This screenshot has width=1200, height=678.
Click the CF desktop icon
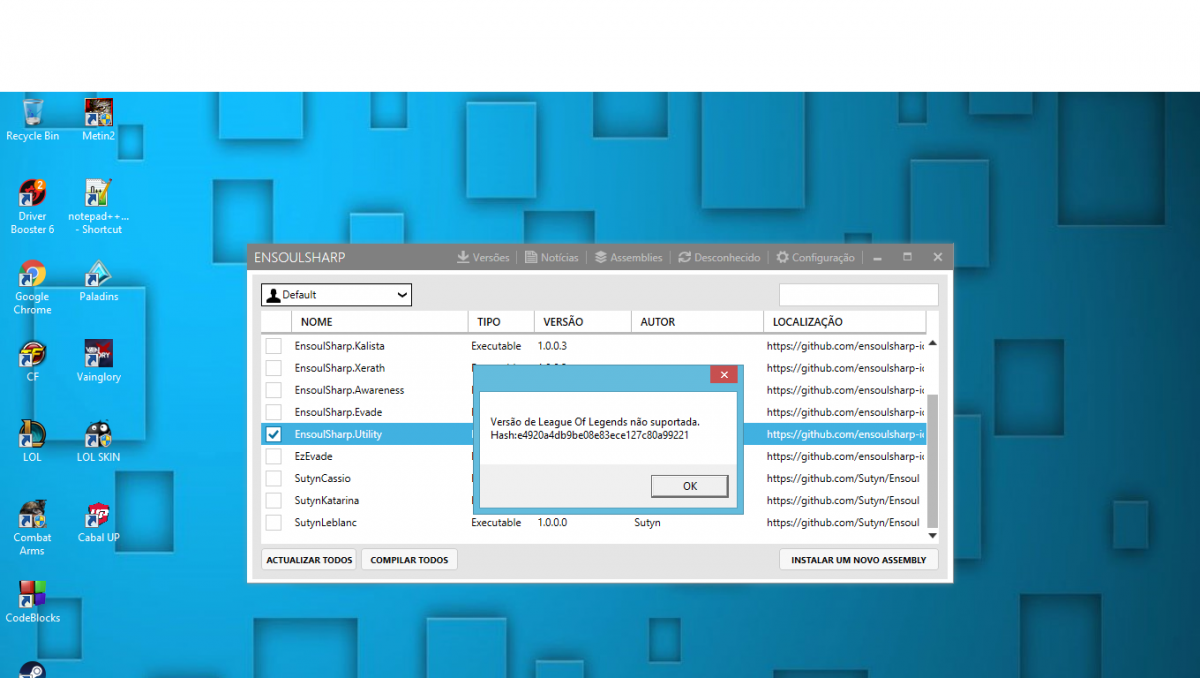(32, 362)
